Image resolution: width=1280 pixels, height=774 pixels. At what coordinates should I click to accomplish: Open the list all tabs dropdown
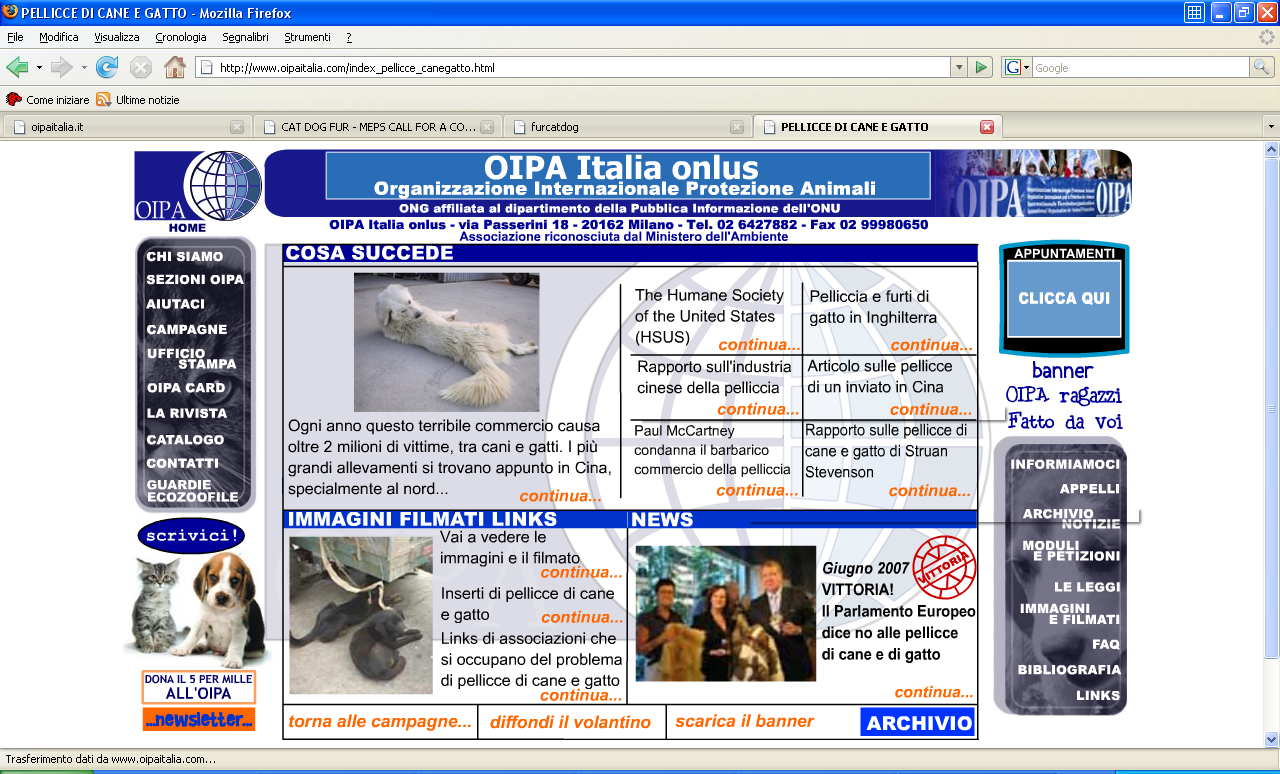(1270, 127)
